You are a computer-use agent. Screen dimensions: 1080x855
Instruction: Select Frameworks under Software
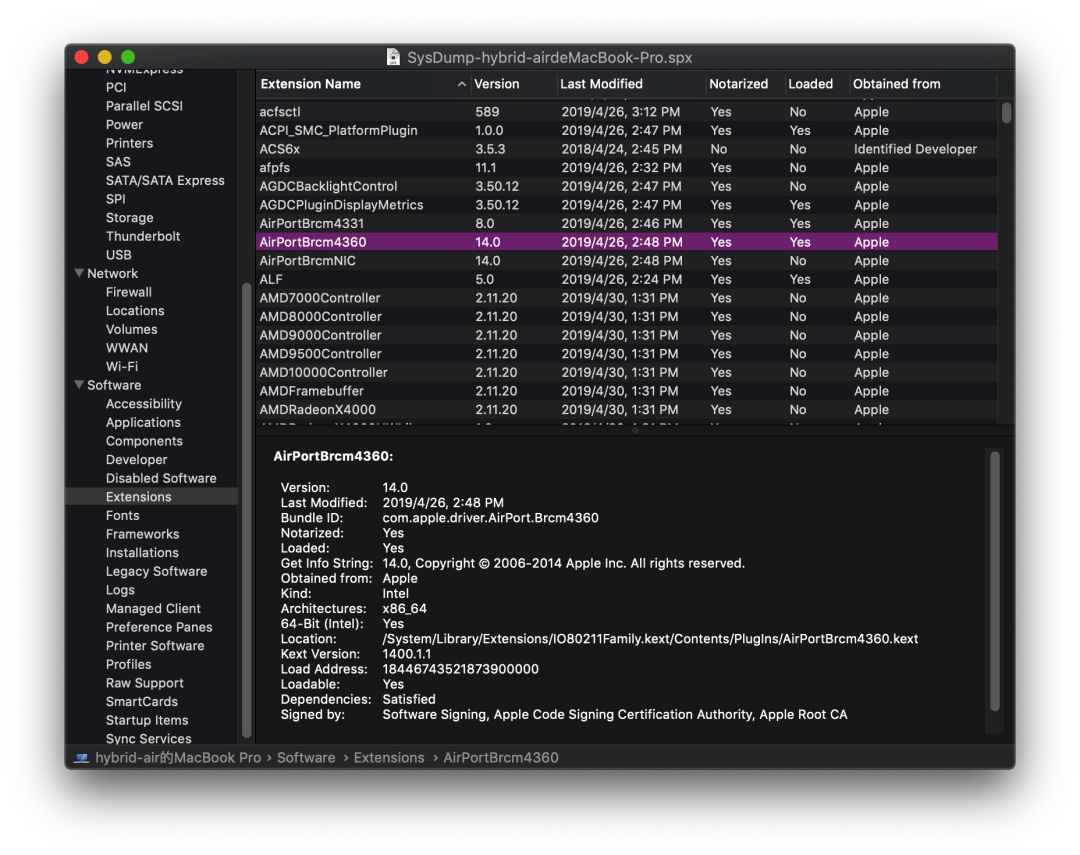click(x=143, y=534)
